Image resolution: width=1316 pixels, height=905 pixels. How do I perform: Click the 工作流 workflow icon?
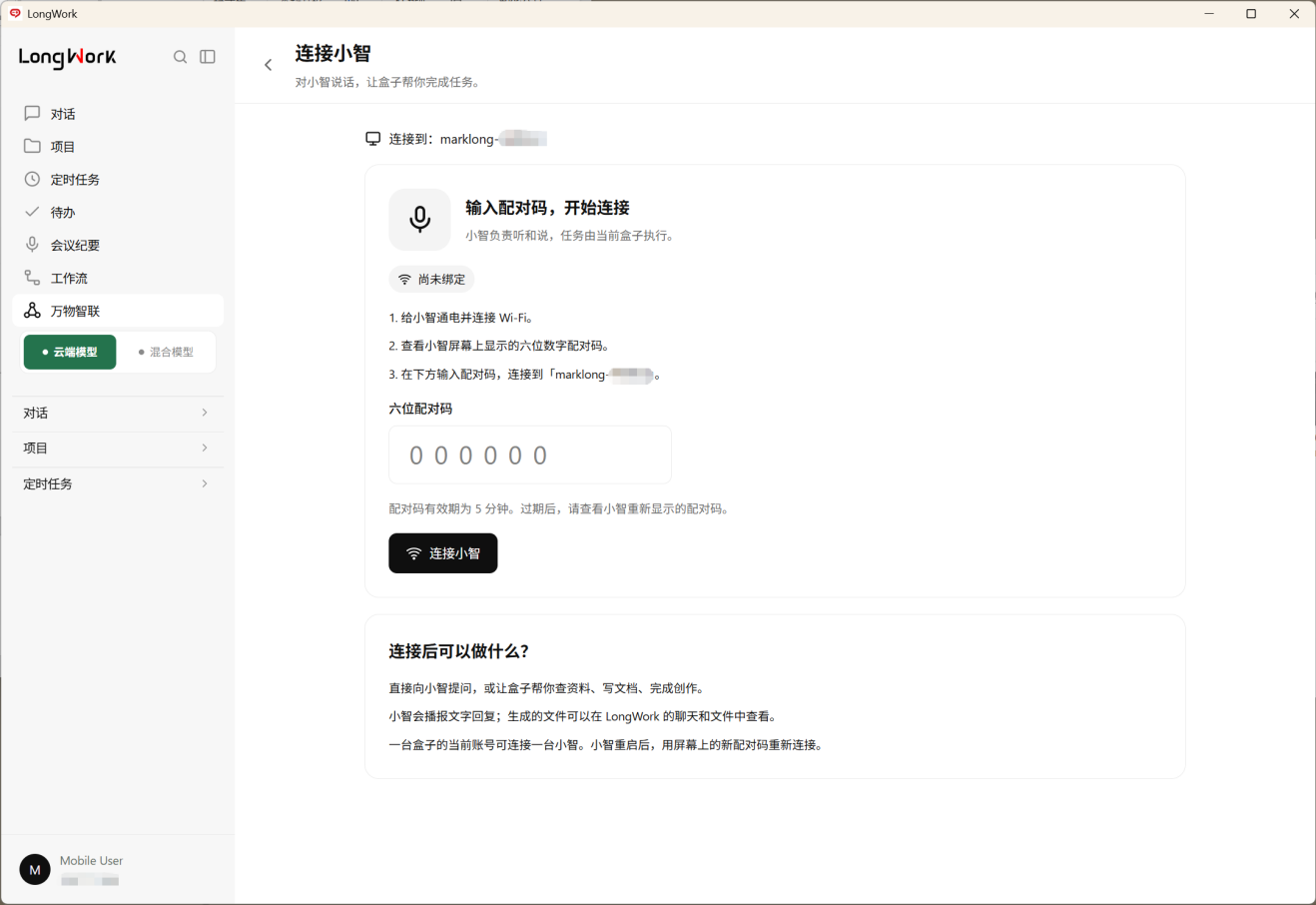[x=32, y=278]
